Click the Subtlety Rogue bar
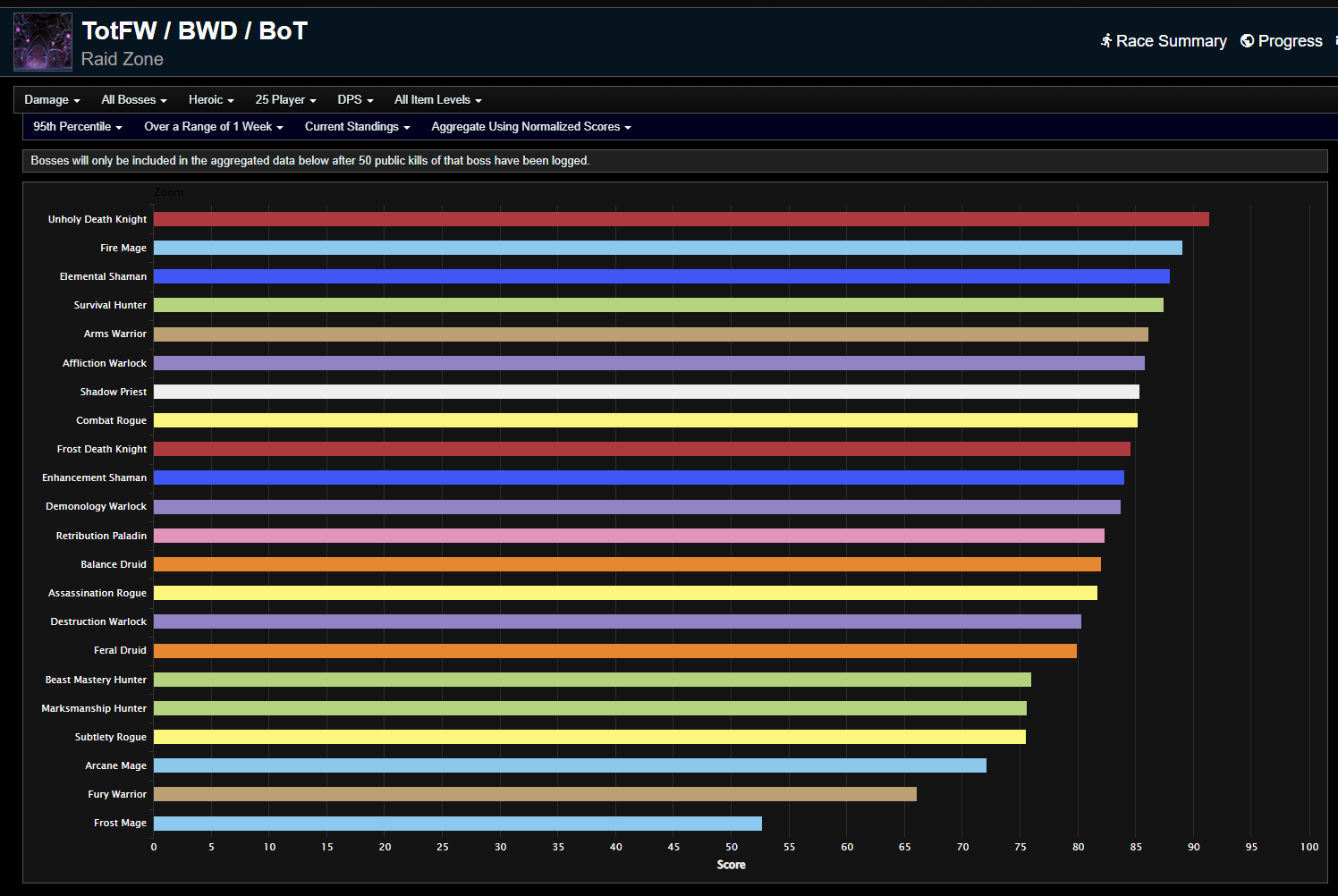The width and height of the screenshot is (1338, 896). (589, 737)
